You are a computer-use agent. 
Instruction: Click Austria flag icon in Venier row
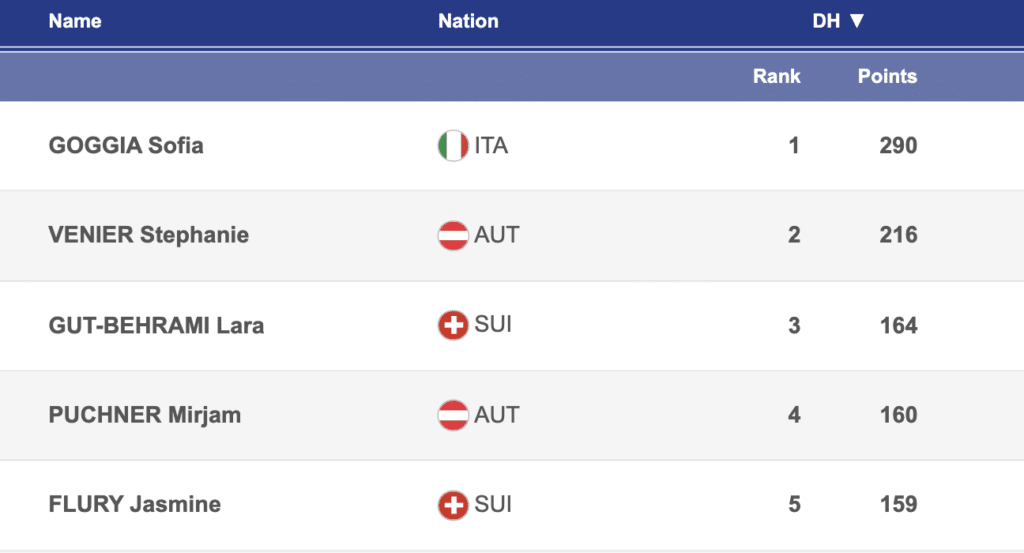pos(453,236)
